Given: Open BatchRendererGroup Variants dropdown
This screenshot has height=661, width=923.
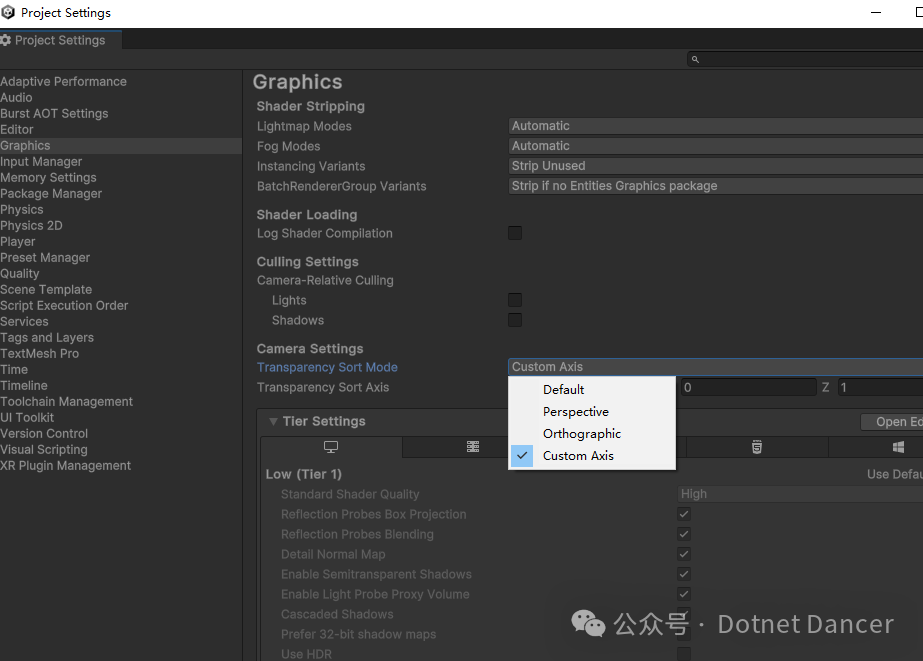Looking at the screenshot, I should [715, 186].
